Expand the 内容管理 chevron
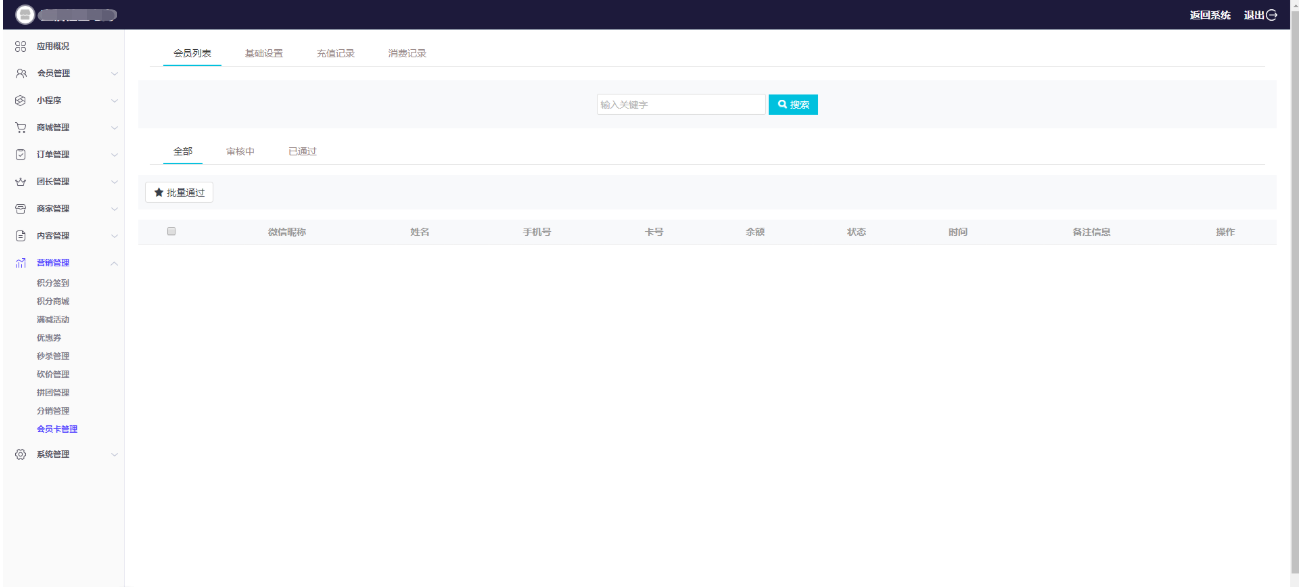Image resolution: width=1300 pixels, height=588 pixels. pos(114,236)
